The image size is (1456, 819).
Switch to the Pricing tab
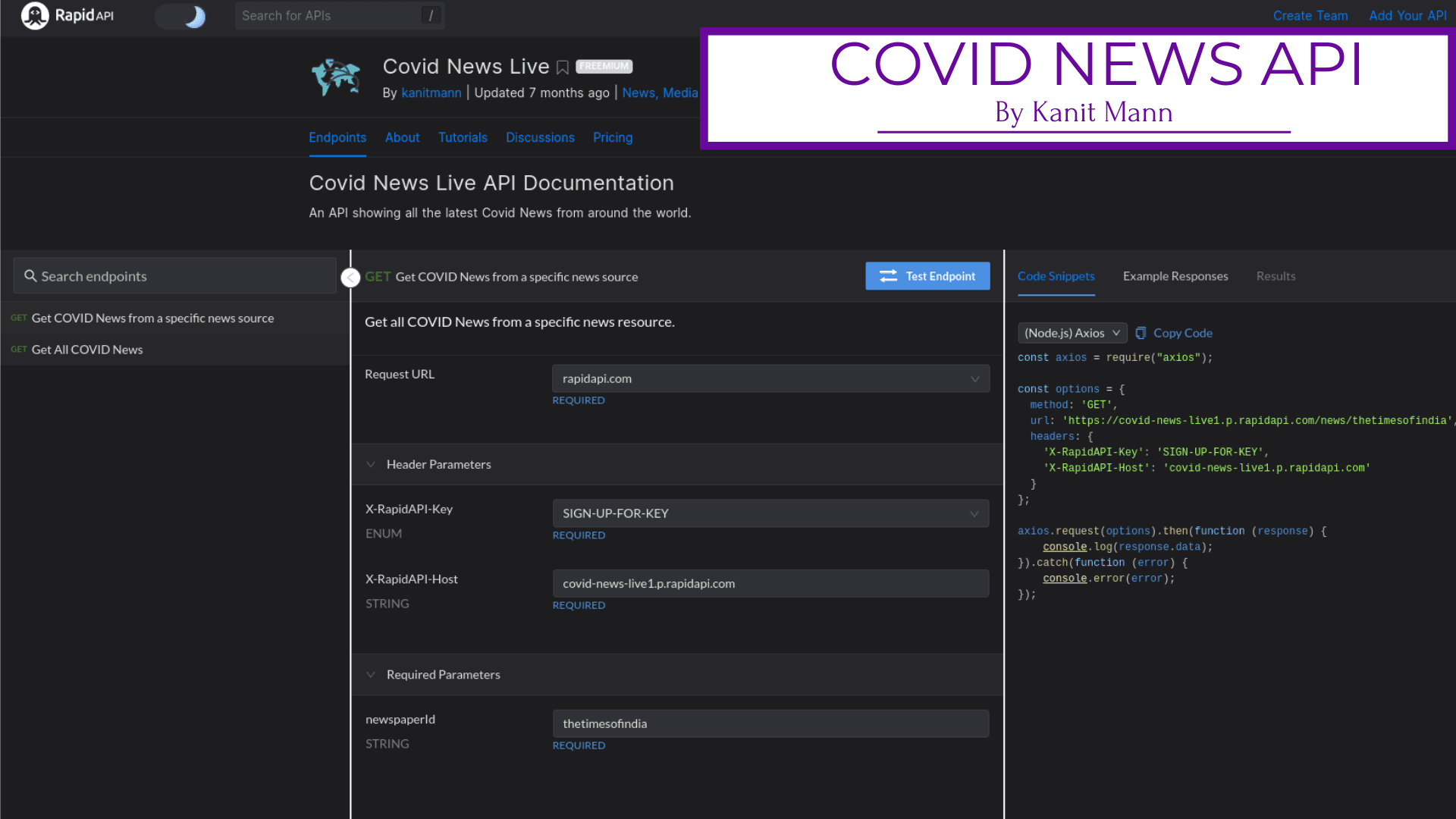pos(613,137)
